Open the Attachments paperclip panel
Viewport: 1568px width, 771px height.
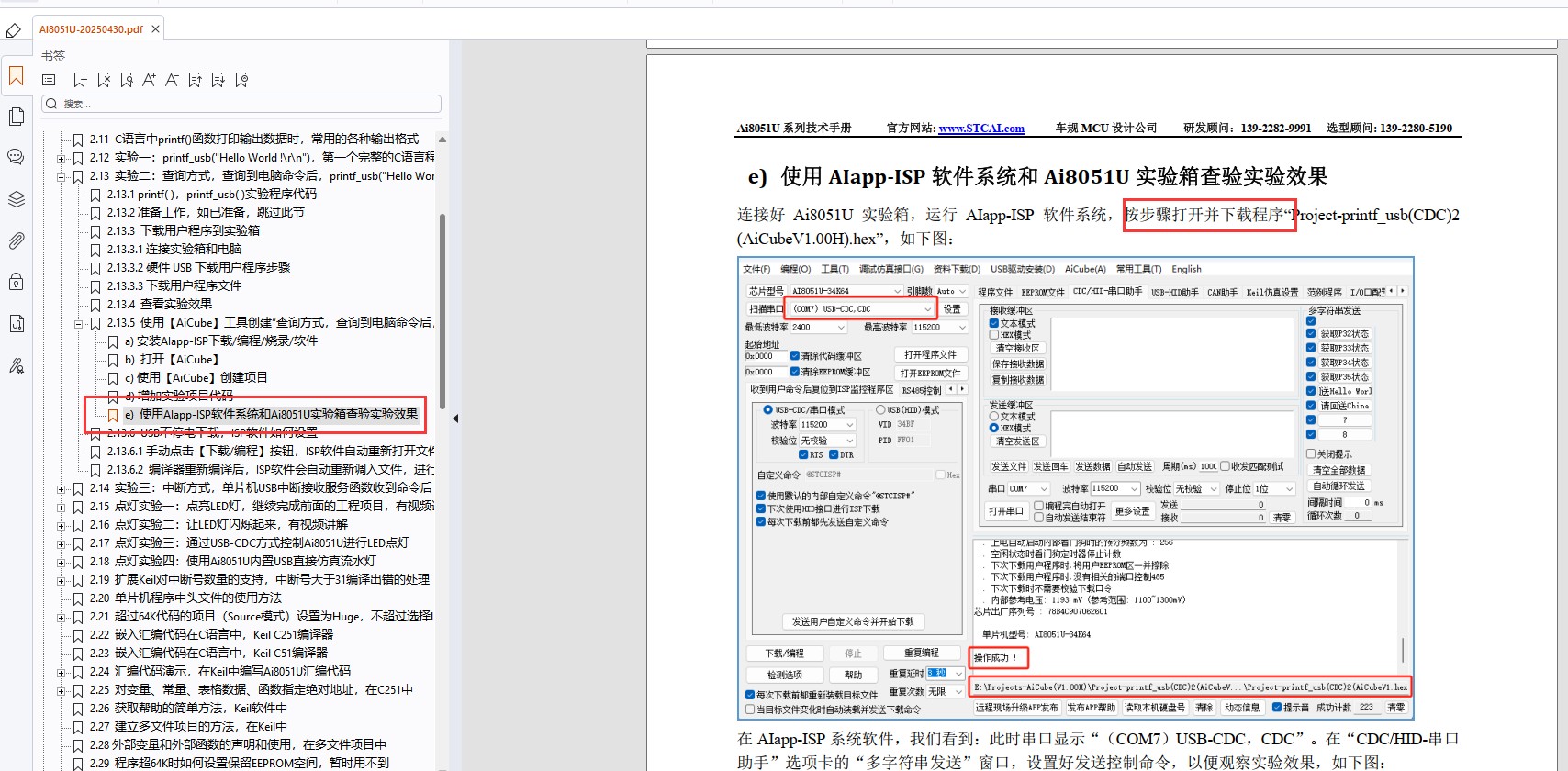click(x=16, y=240)
